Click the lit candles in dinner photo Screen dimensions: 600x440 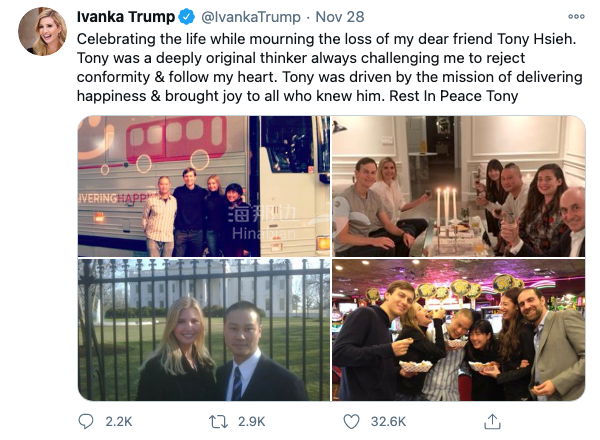click(x=446, y=209)
